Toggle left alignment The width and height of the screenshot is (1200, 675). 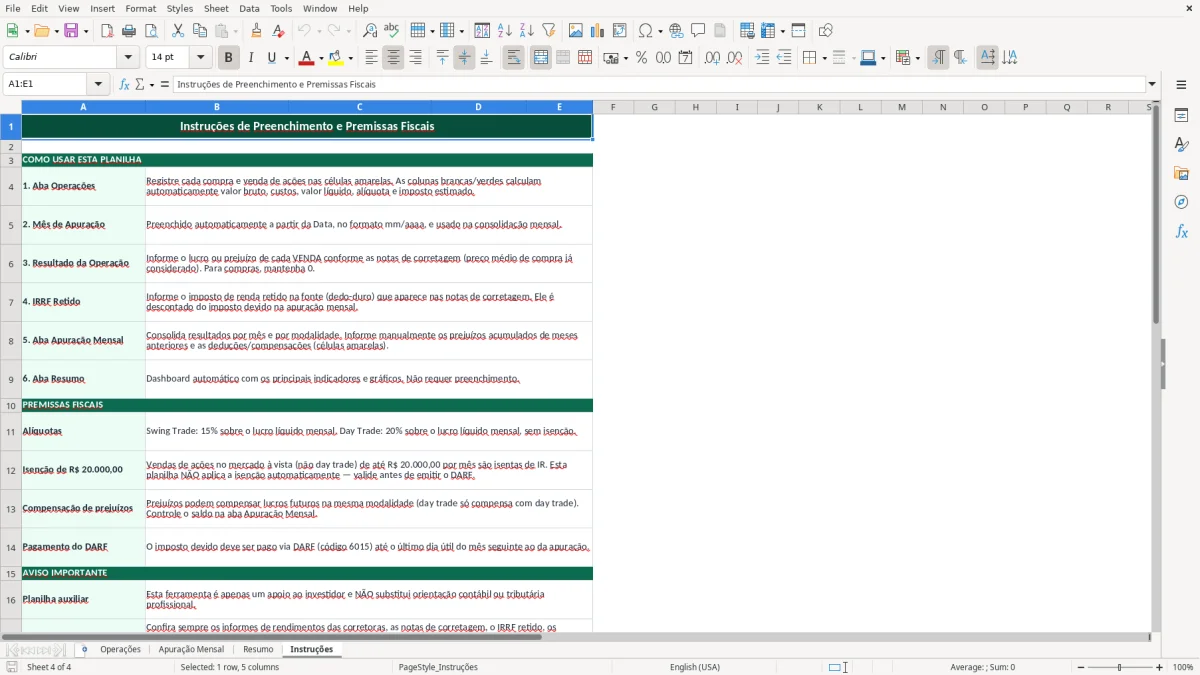[371, 58]
